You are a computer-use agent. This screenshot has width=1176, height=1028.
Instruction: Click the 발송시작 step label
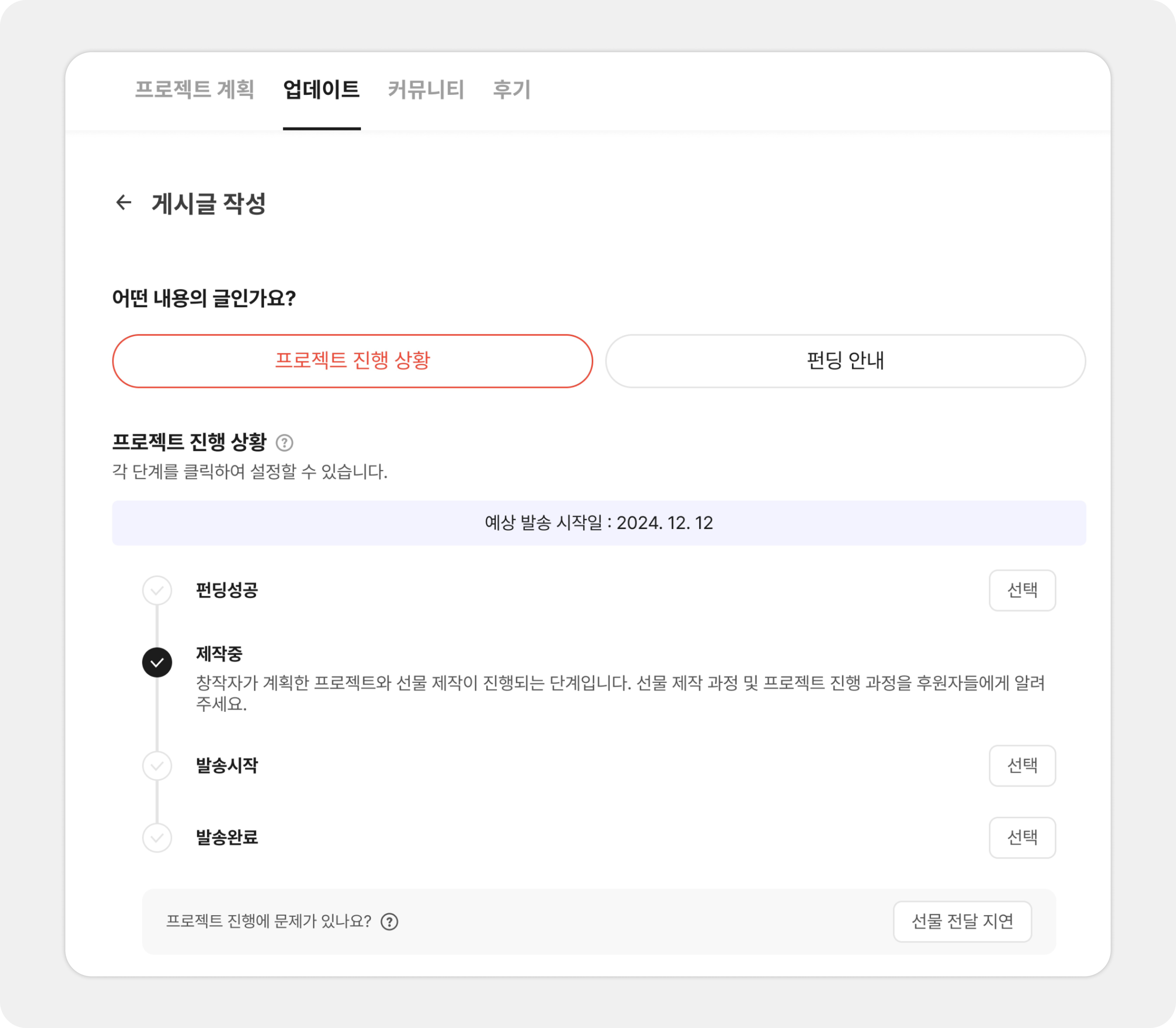[227, 766]
